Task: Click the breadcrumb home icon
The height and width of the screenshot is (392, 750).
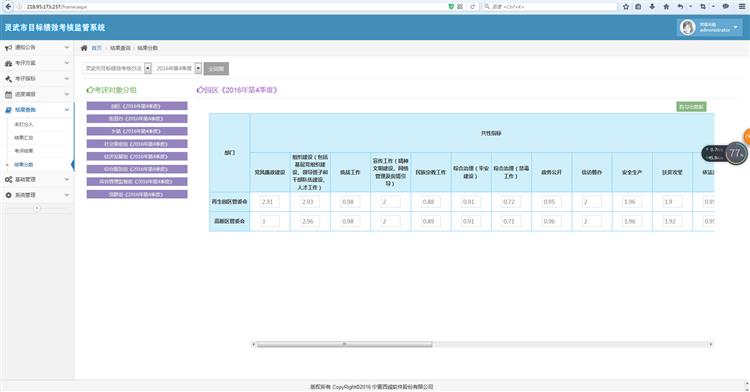Action: [x=84, y=48]
